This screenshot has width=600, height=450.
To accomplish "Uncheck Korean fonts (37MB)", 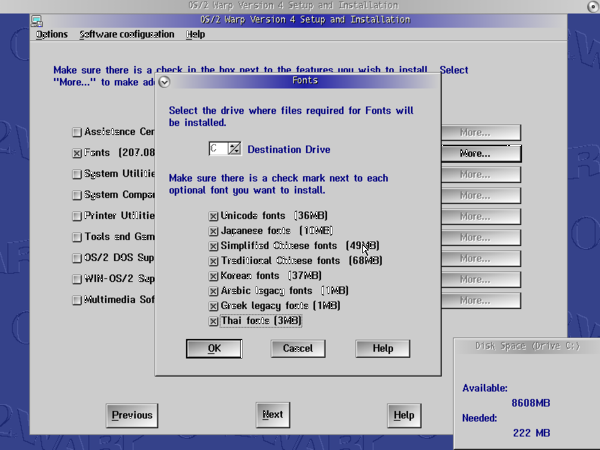I will [x=213, y=276].
